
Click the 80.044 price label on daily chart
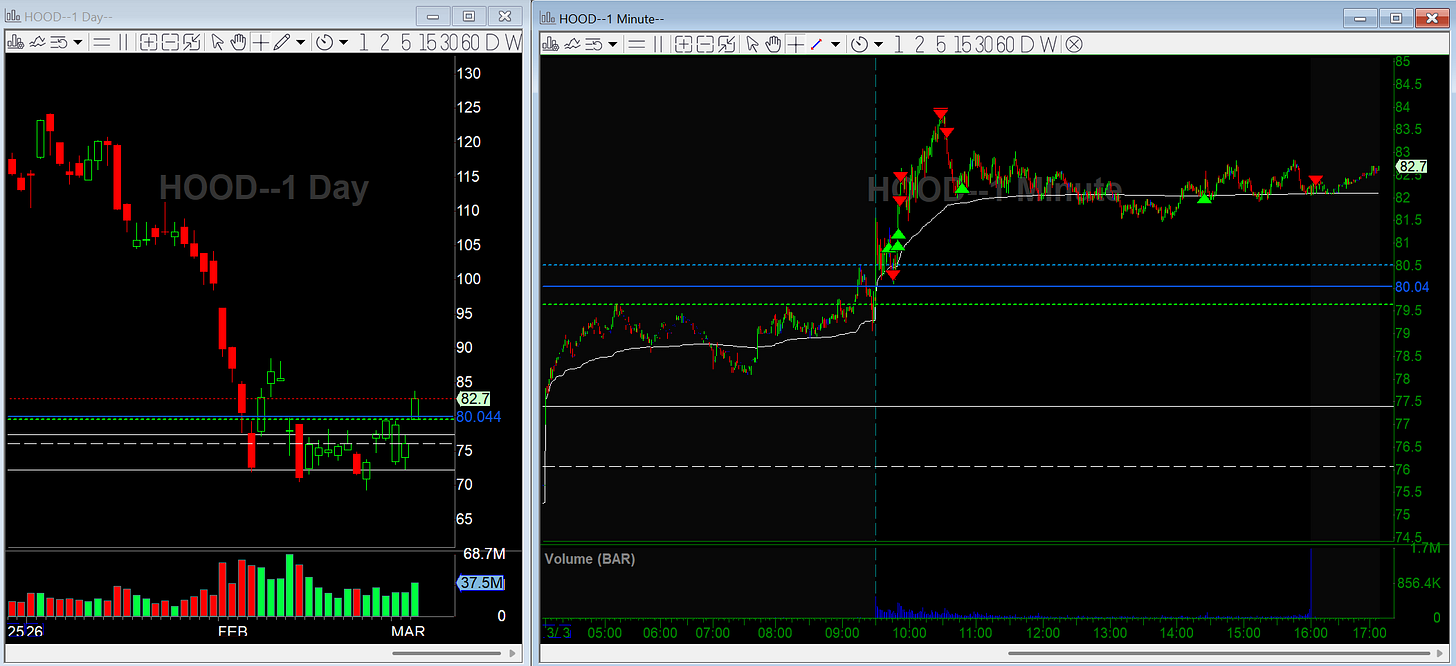coord(479,416)
